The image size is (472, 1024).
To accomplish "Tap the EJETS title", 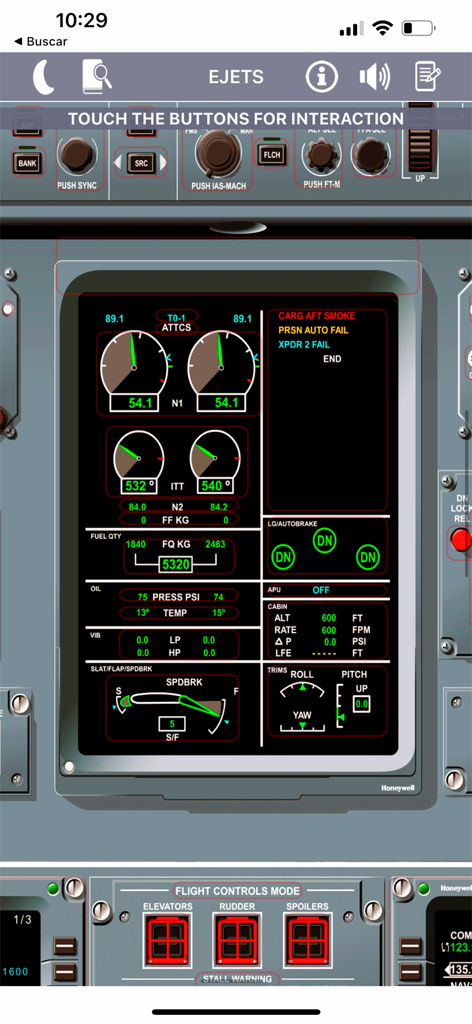I will click(236, 77).
